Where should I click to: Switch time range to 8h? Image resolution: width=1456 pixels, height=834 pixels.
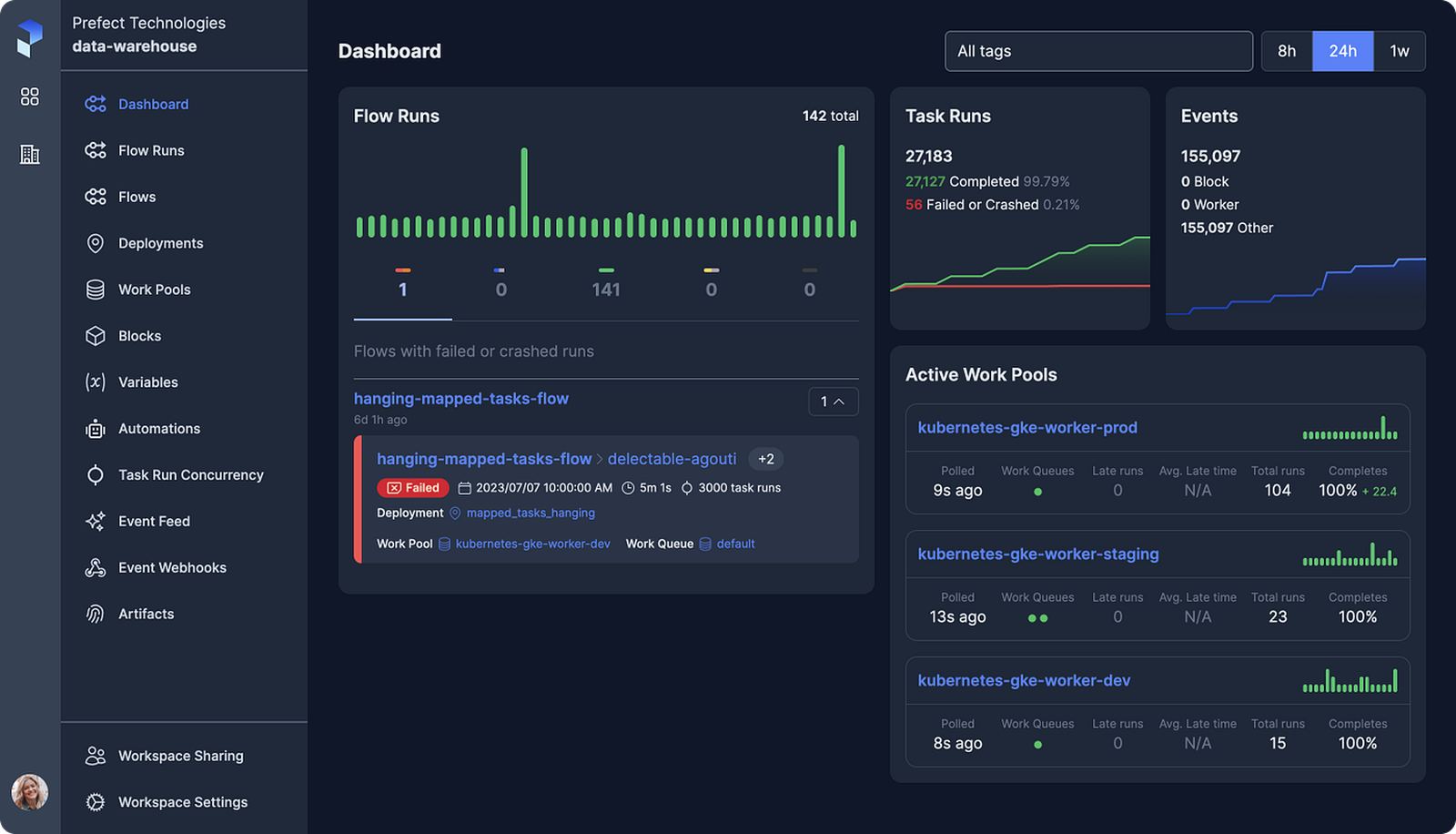pos(1287,51)
